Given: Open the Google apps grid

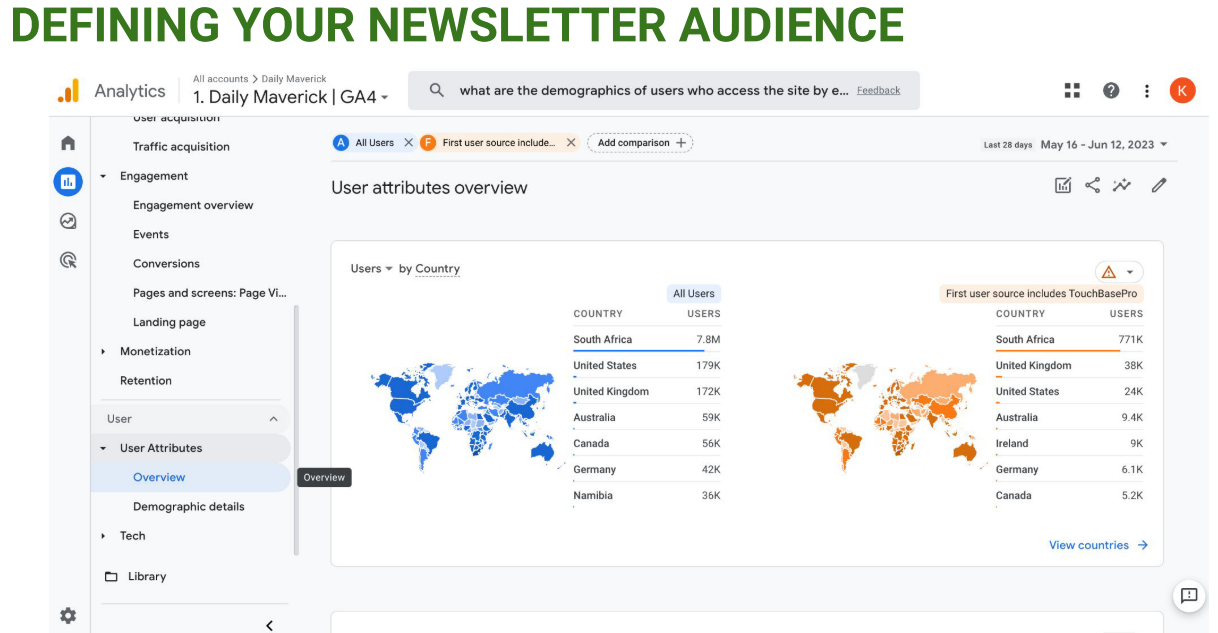Looking at the screenshot, I should (x=1072, y=91).
